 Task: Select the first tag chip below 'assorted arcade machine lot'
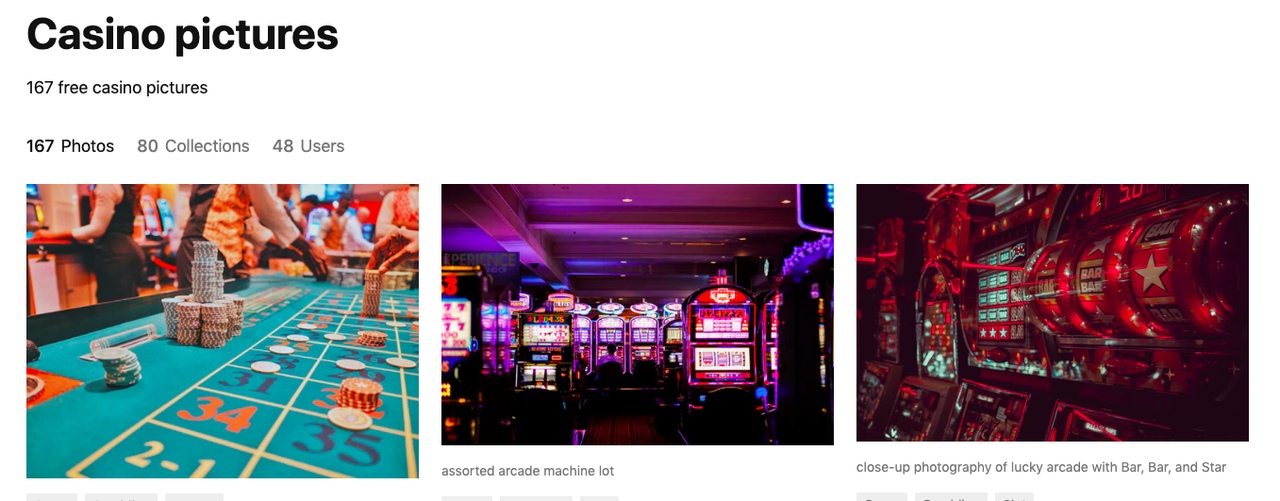467,498
